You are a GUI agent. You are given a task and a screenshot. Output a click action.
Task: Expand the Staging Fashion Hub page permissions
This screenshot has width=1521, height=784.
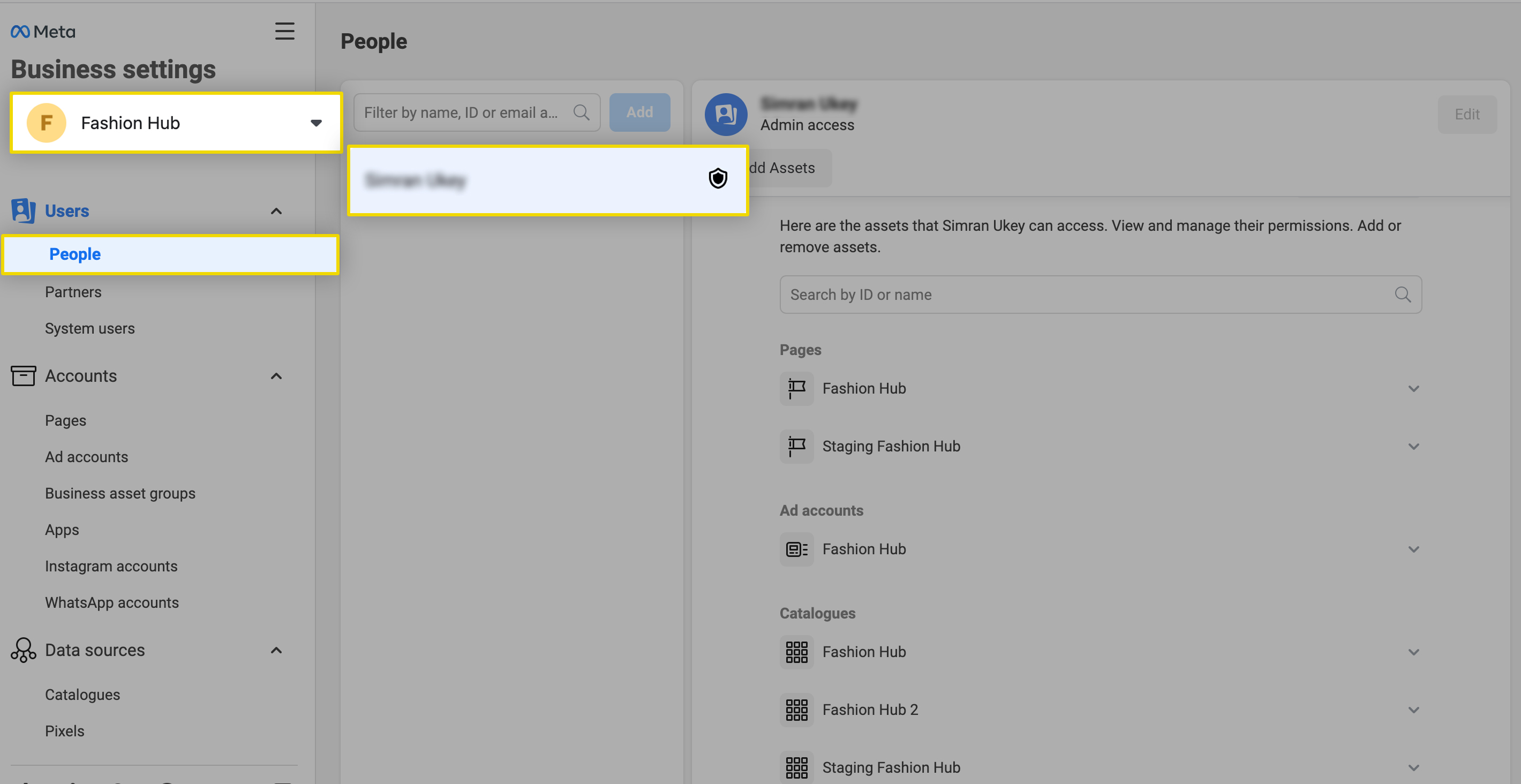pyautogui.click(x=1413, y=446)
